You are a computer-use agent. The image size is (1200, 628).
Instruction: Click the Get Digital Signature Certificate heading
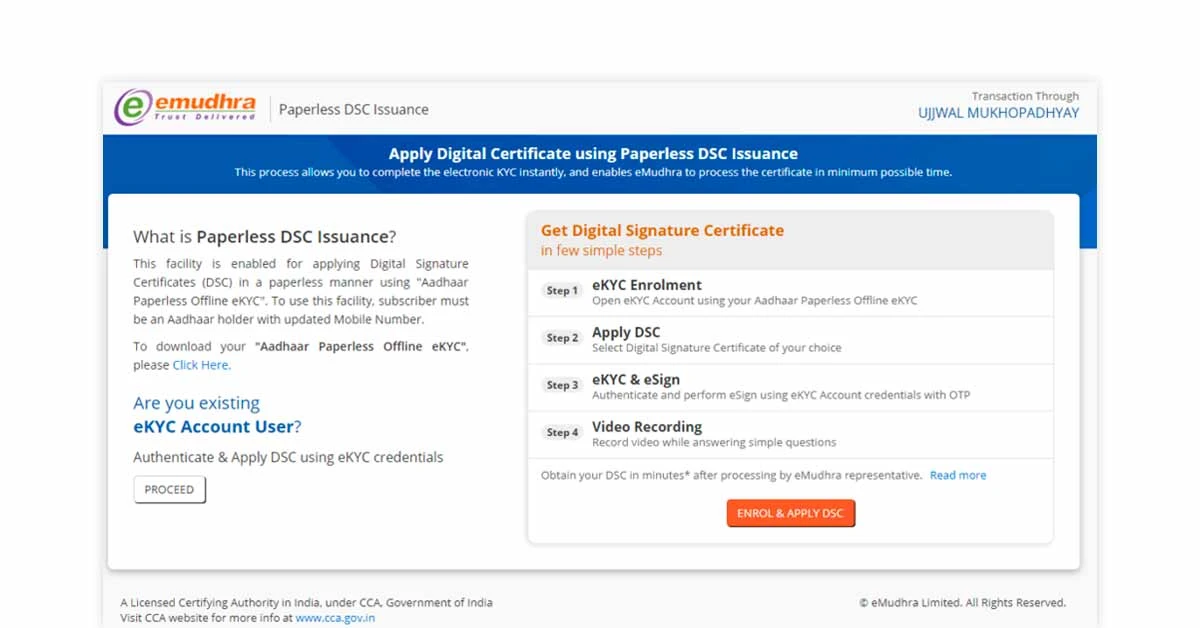662,230
